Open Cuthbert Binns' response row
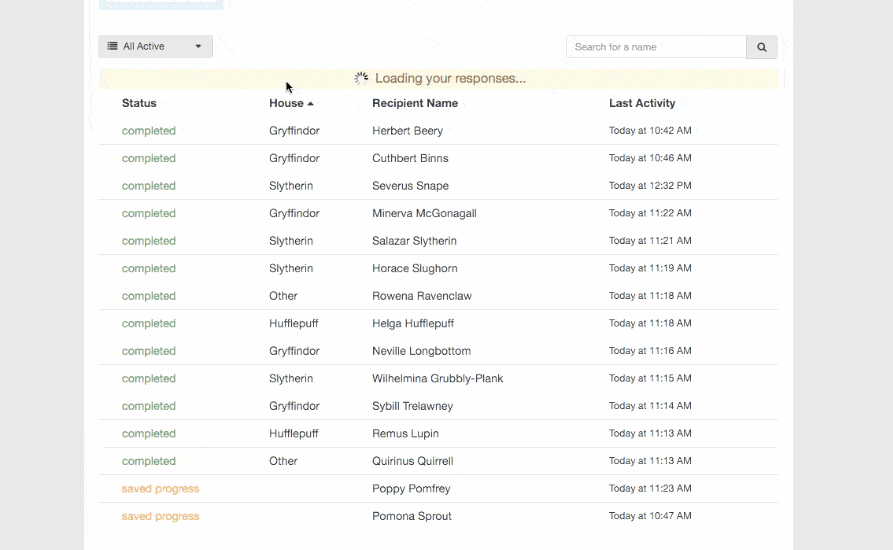This screenshot has height=550, width=893. point(438,158)
